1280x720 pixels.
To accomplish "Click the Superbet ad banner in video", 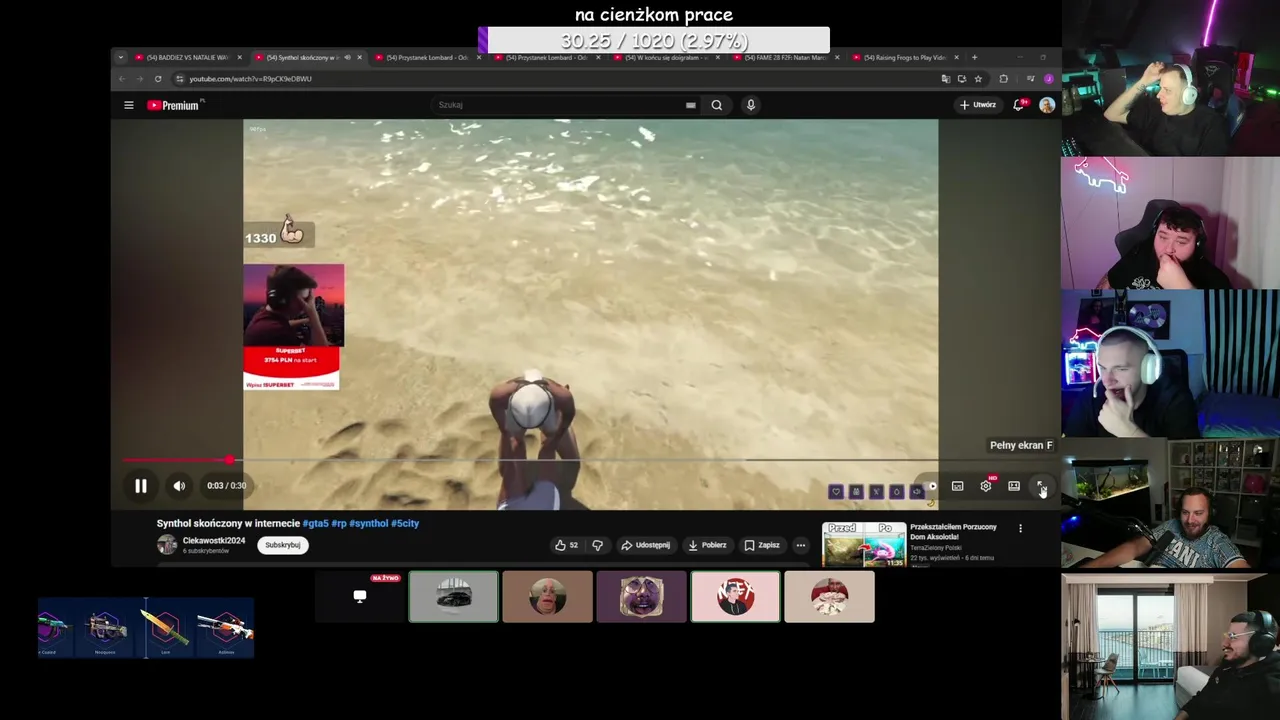I will coord(291,368).
